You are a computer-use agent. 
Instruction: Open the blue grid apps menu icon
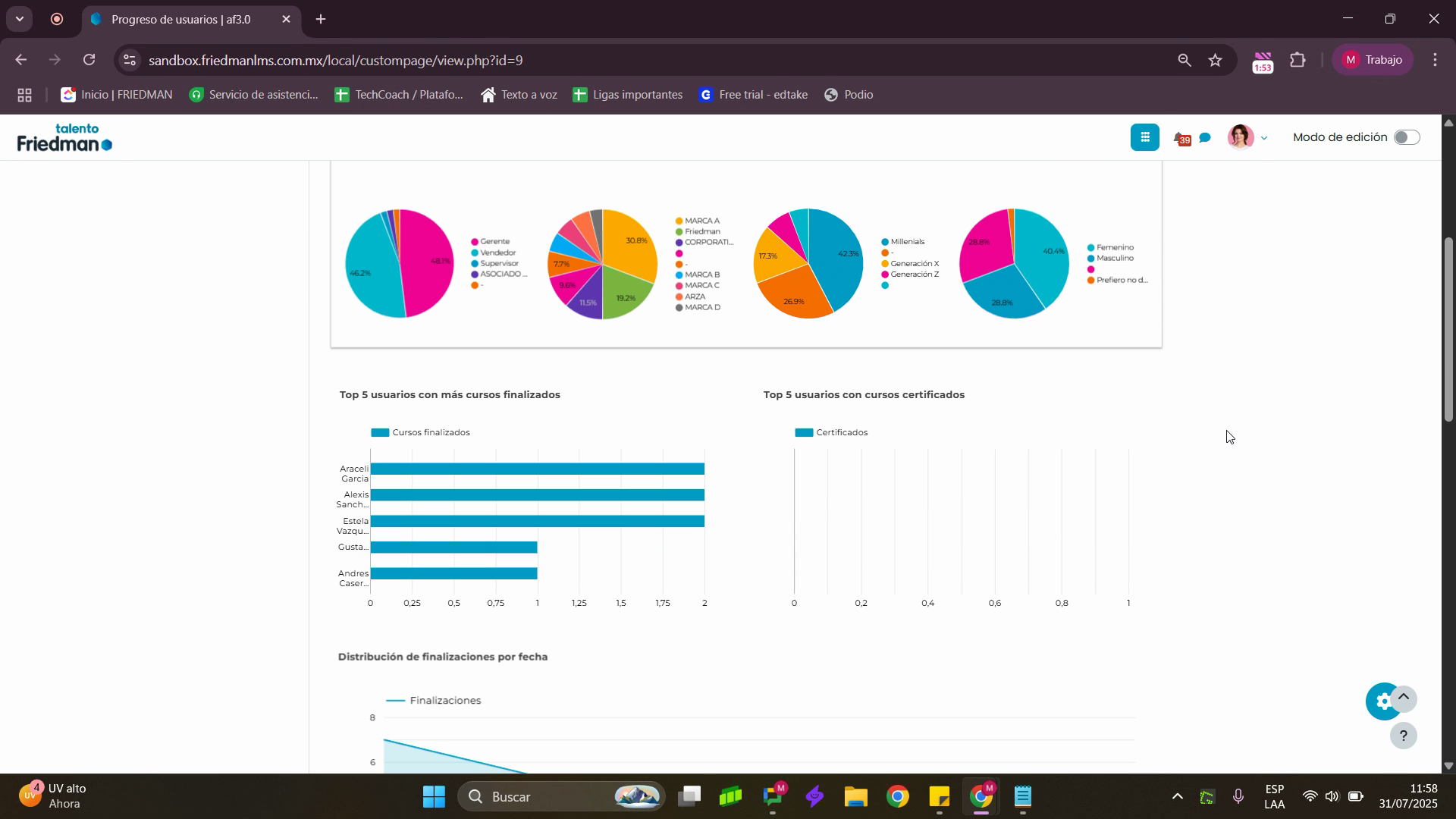pos(1144,137)
